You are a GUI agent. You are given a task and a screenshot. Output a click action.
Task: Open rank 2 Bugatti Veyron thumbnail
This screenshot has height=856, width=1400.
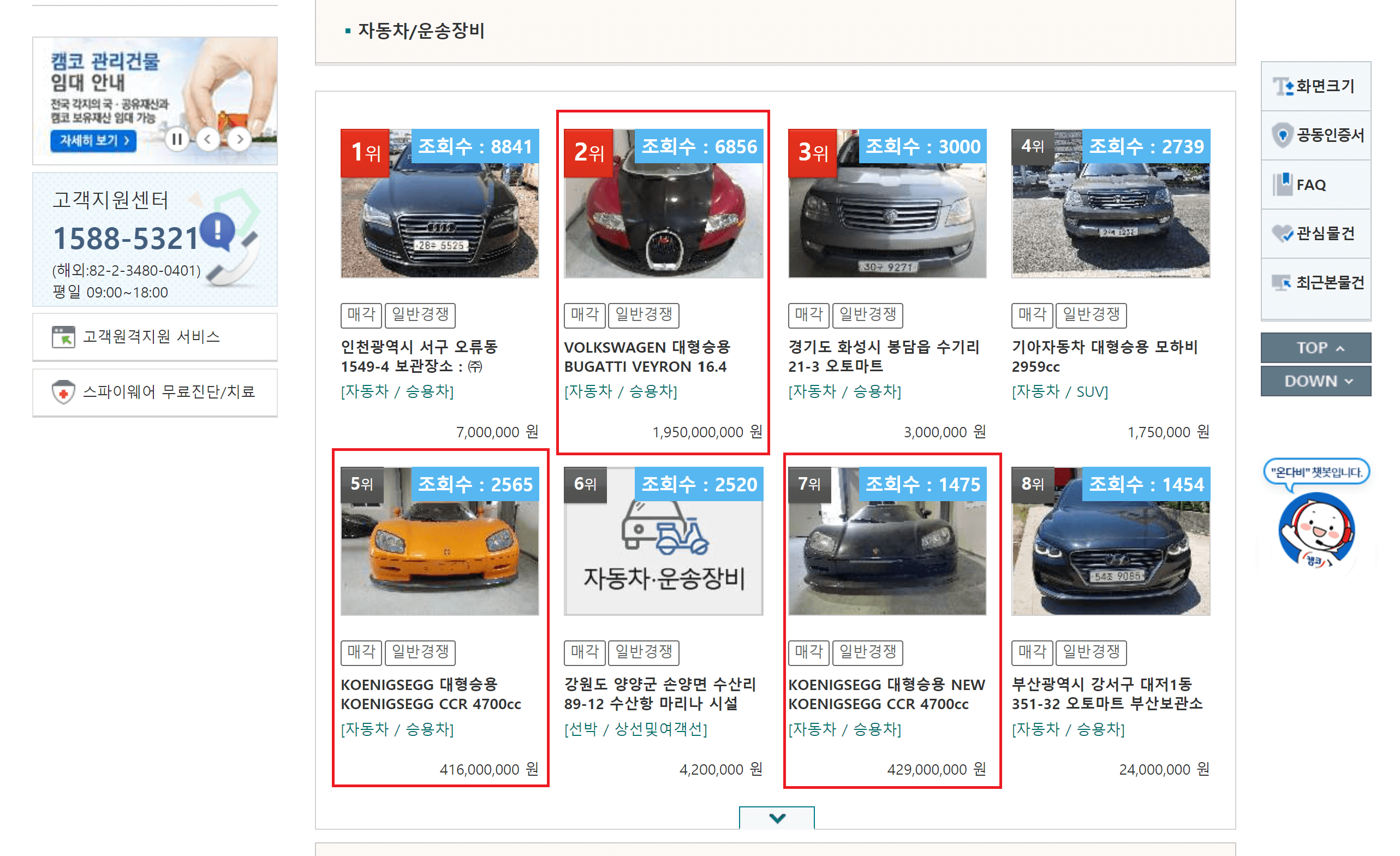click(x=663, y=204)
